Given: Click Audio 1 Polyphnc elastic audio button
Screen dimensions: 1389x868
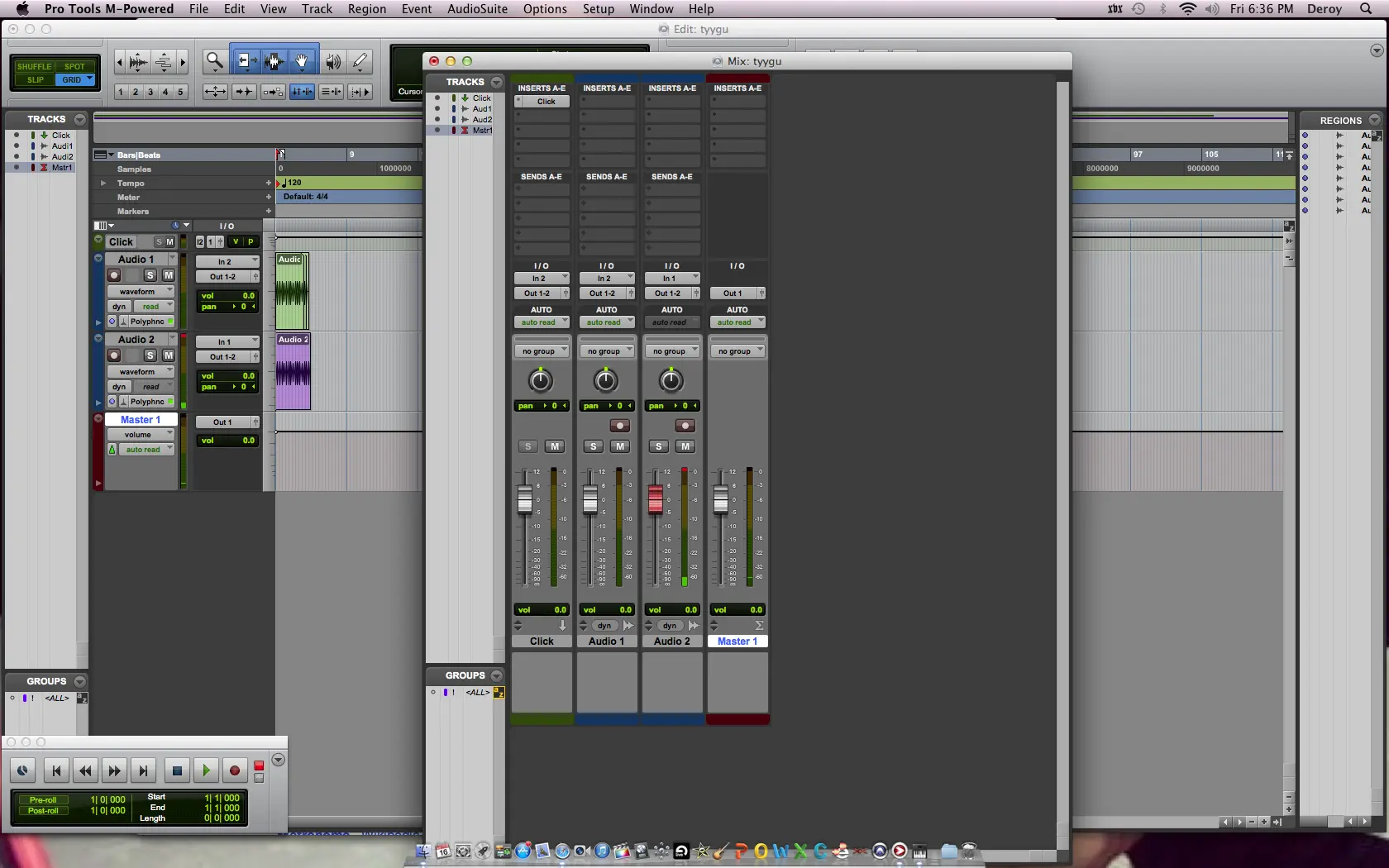Looking at the screenshot, I should (x=147, y=321).
